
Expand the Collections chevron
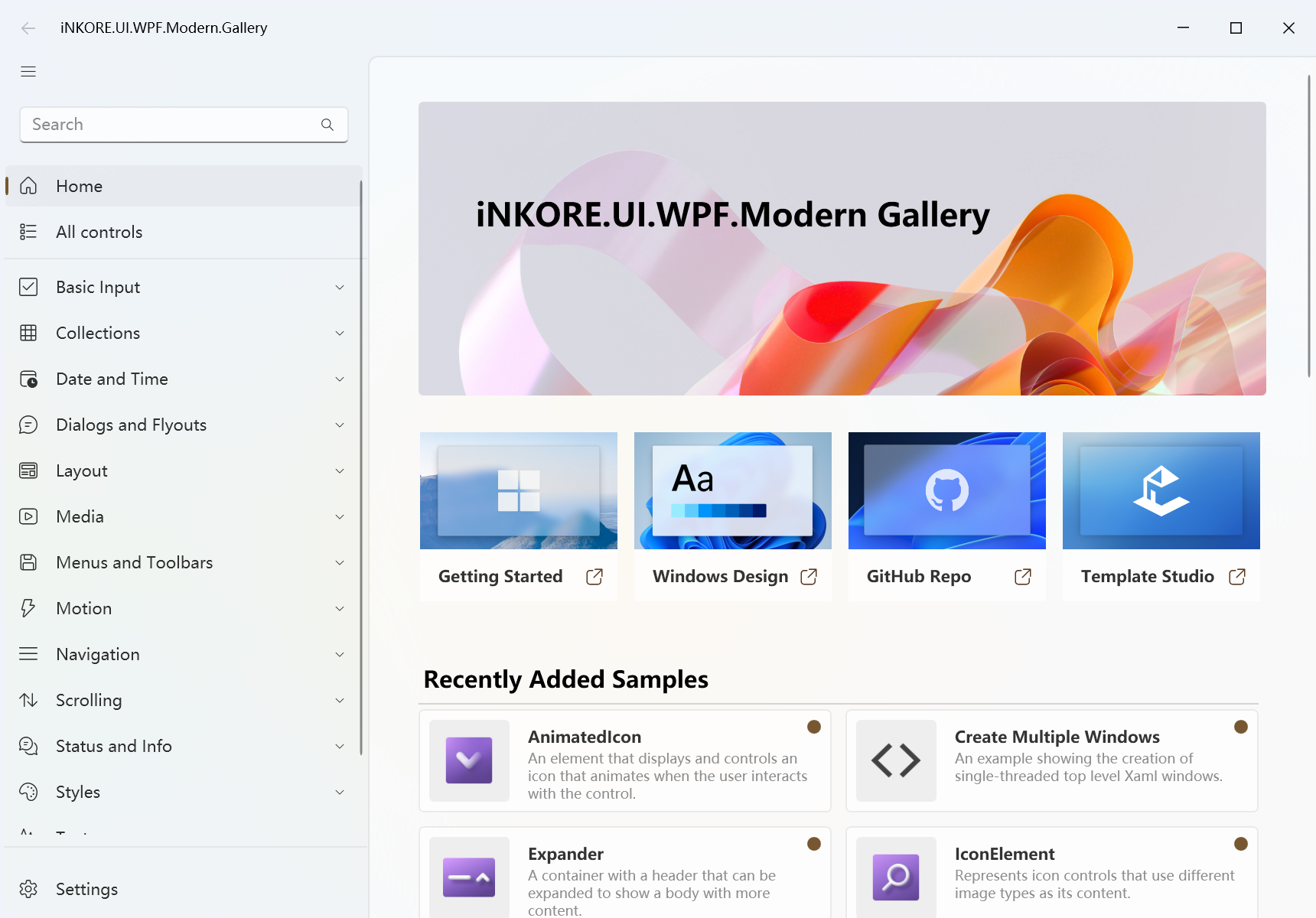tap(340, 334)
